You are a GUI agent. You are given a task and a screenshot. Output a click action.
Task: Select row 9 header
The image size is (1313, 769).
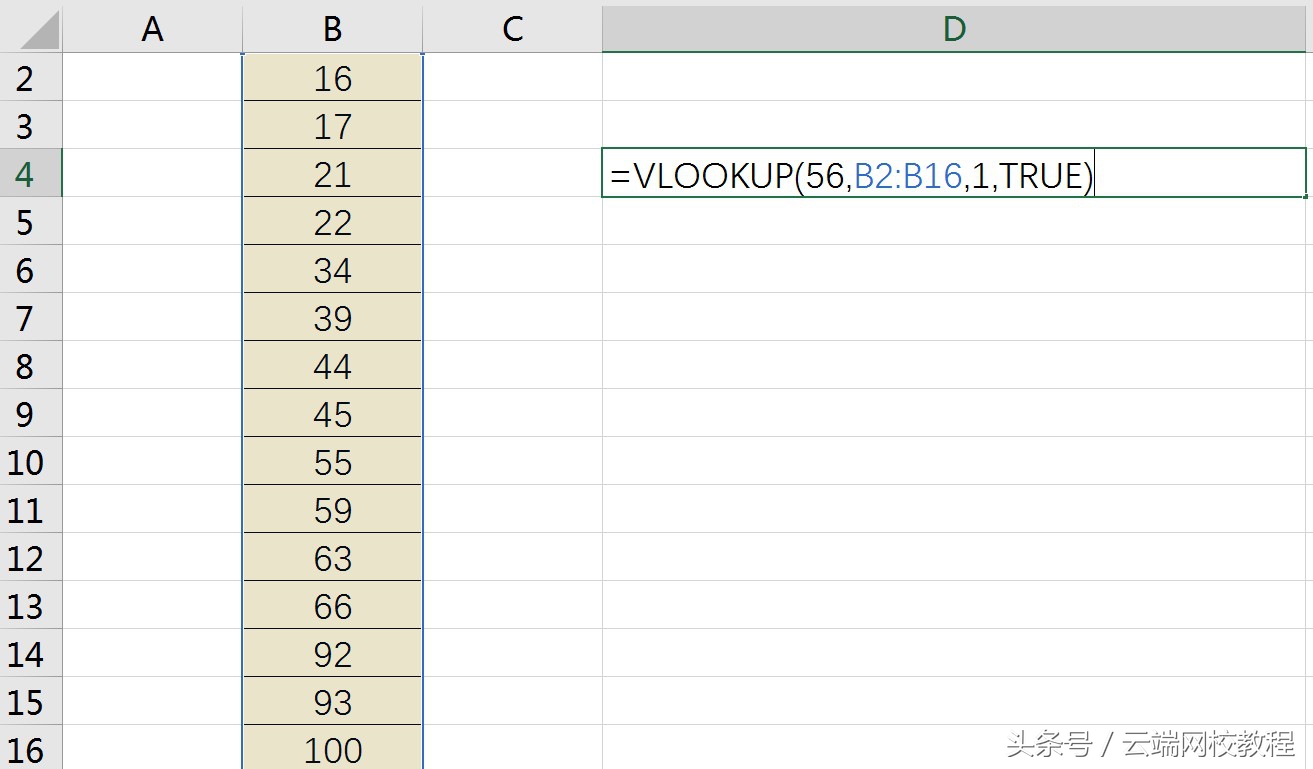coord(31,413)
